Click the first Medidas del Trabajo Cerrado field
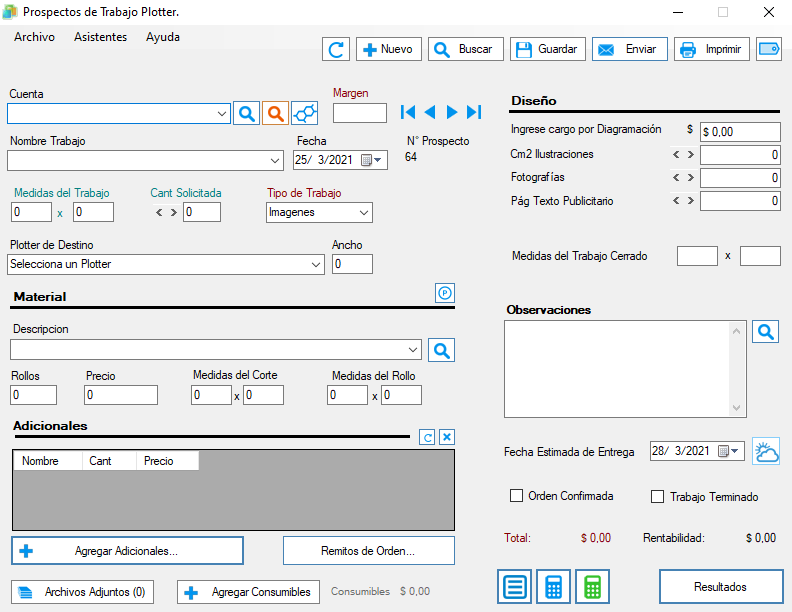The image size is (792, 612). [x=697, y=256]
